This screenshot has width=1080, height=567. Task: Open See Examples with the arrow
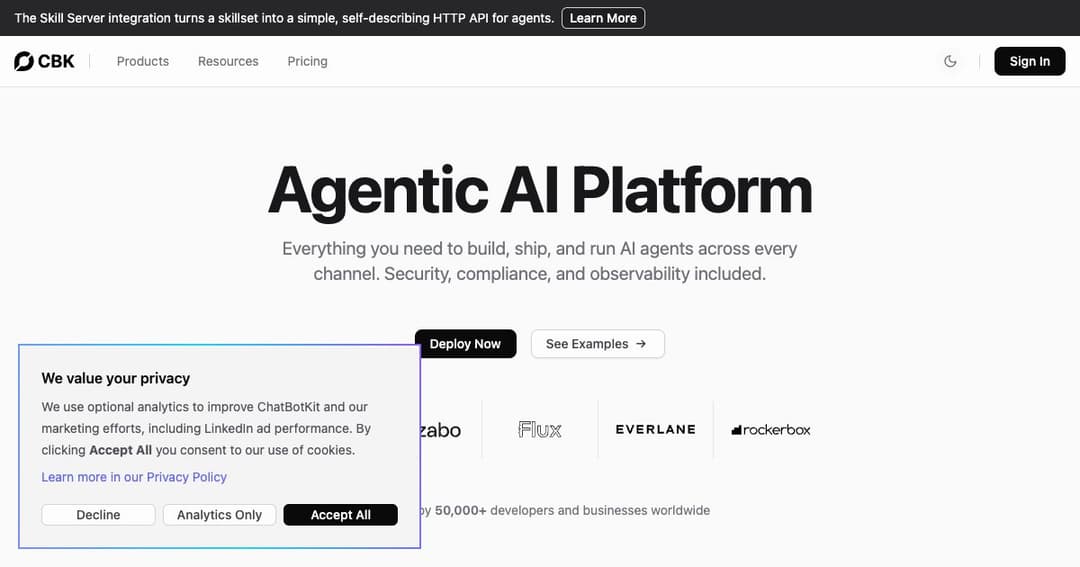click(597, 344)
